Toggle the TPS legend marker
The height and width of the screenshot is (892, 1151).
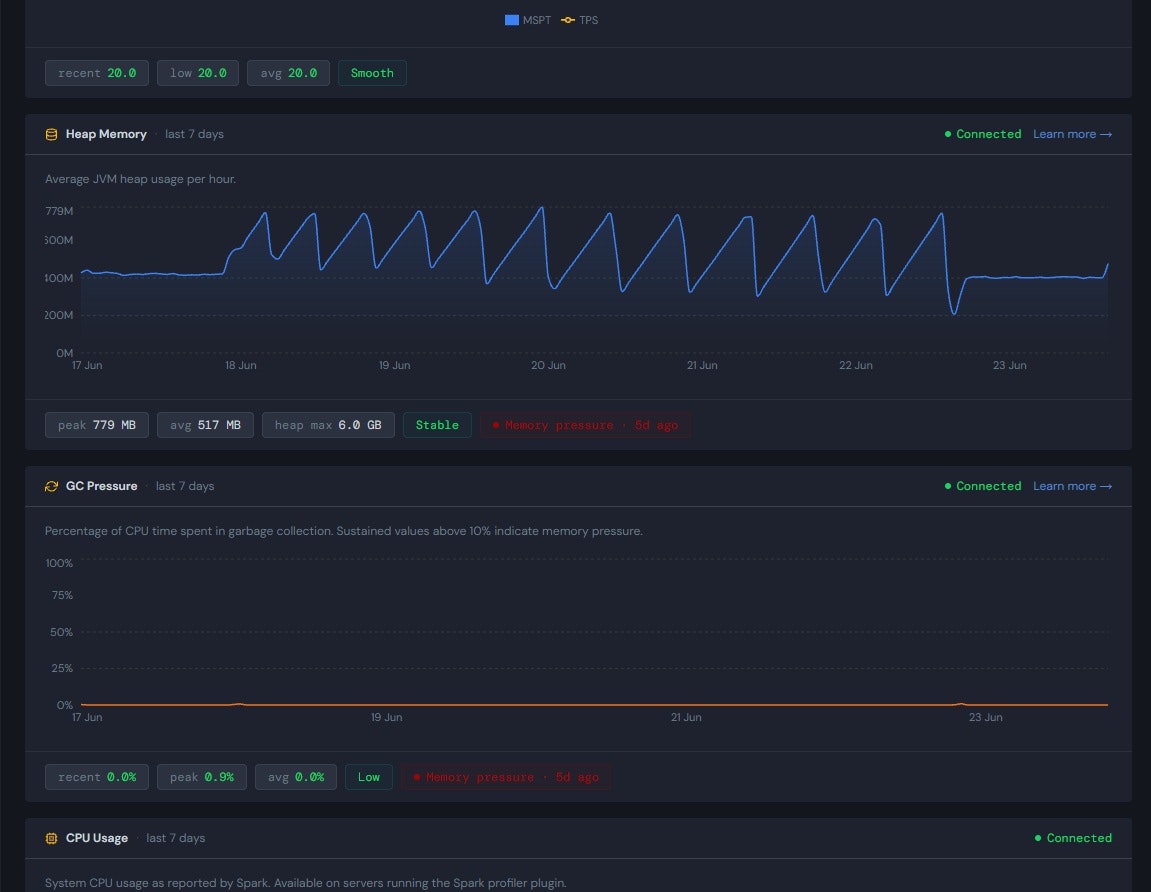[x=567, y=20]
